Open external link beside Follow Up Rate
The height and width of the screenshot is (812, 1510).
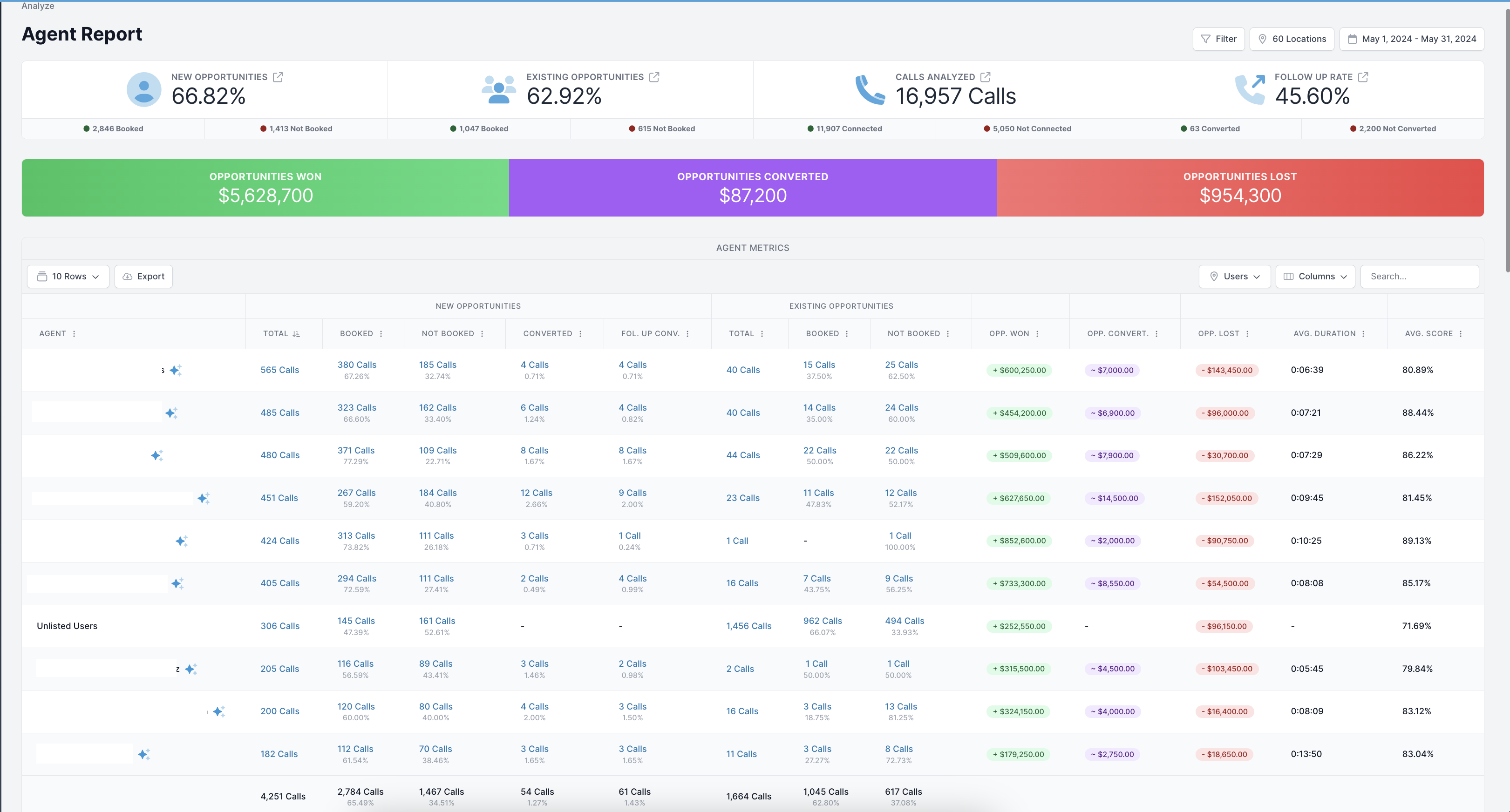coord(1363,77)
